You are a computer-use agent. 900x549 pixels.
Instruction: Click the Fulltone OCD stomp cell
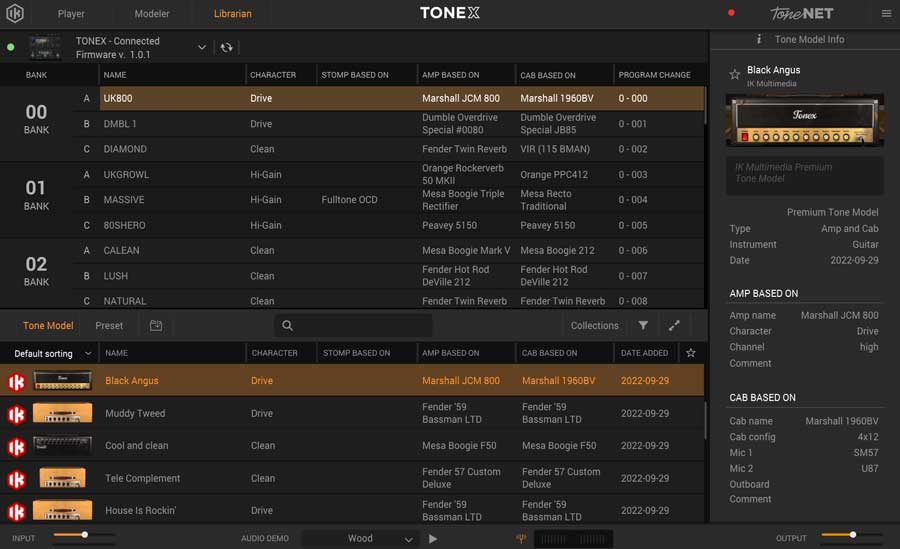350,200
